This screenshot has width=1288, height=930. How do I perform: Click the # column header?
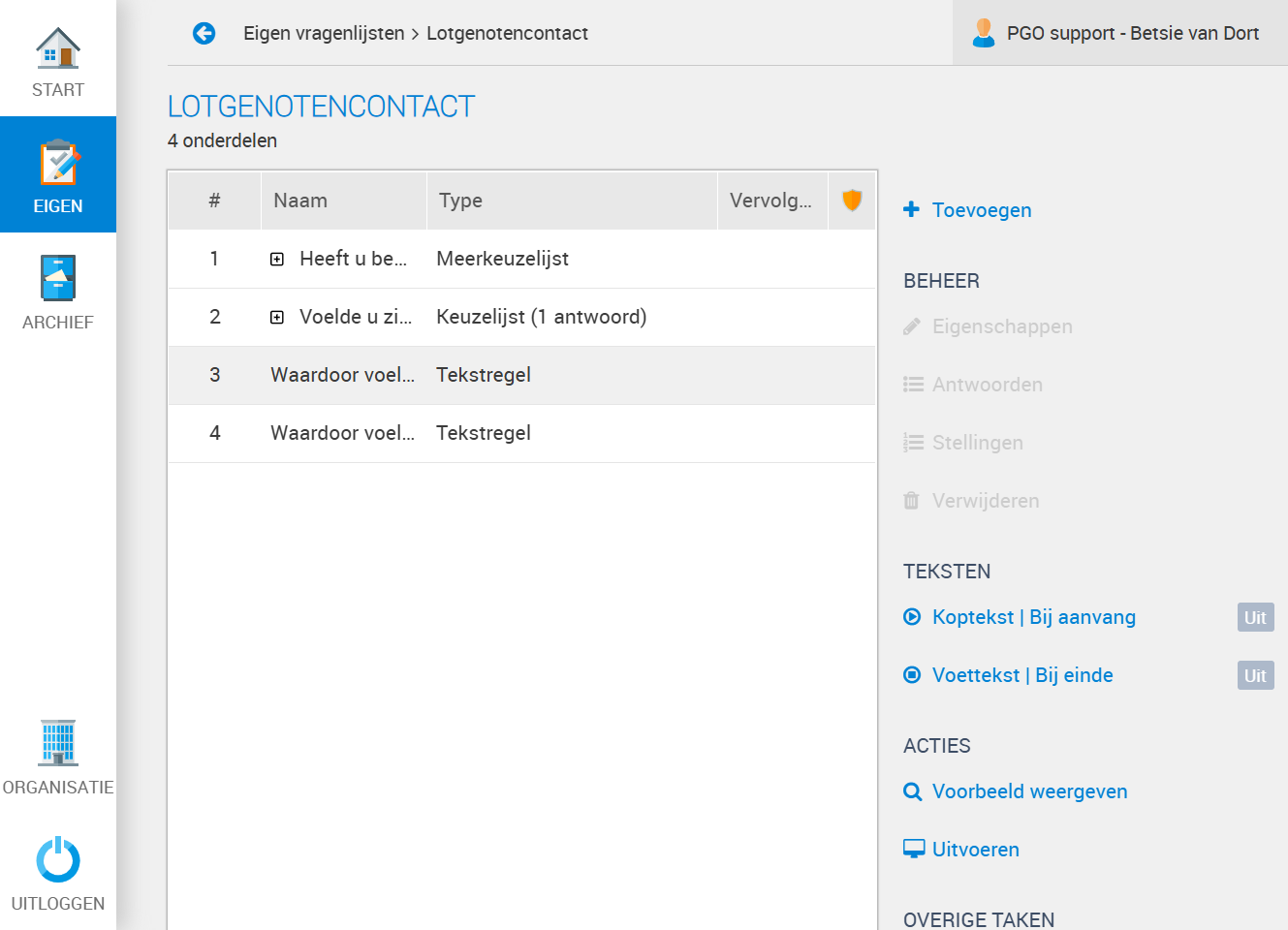(214, 201)
